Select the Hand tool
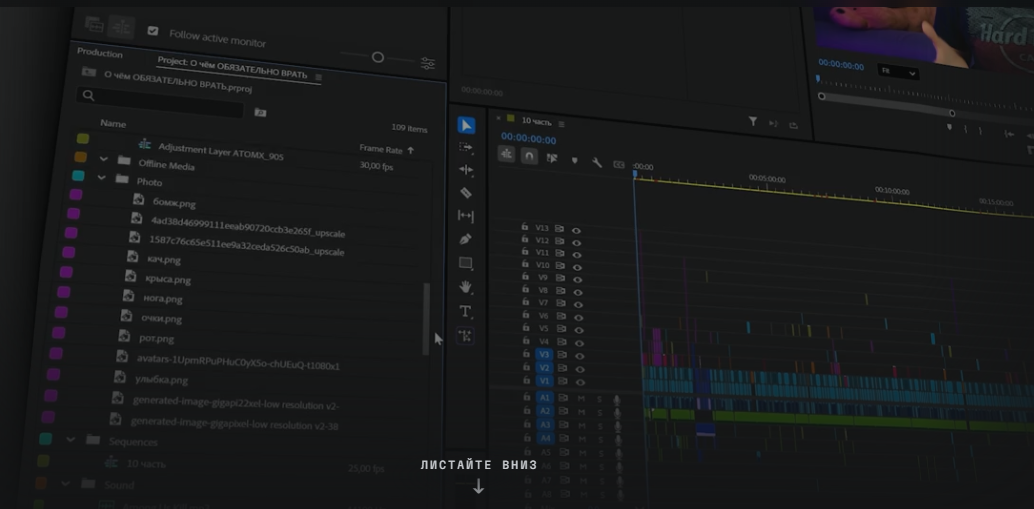The image size is (1034, 509). 466,287
